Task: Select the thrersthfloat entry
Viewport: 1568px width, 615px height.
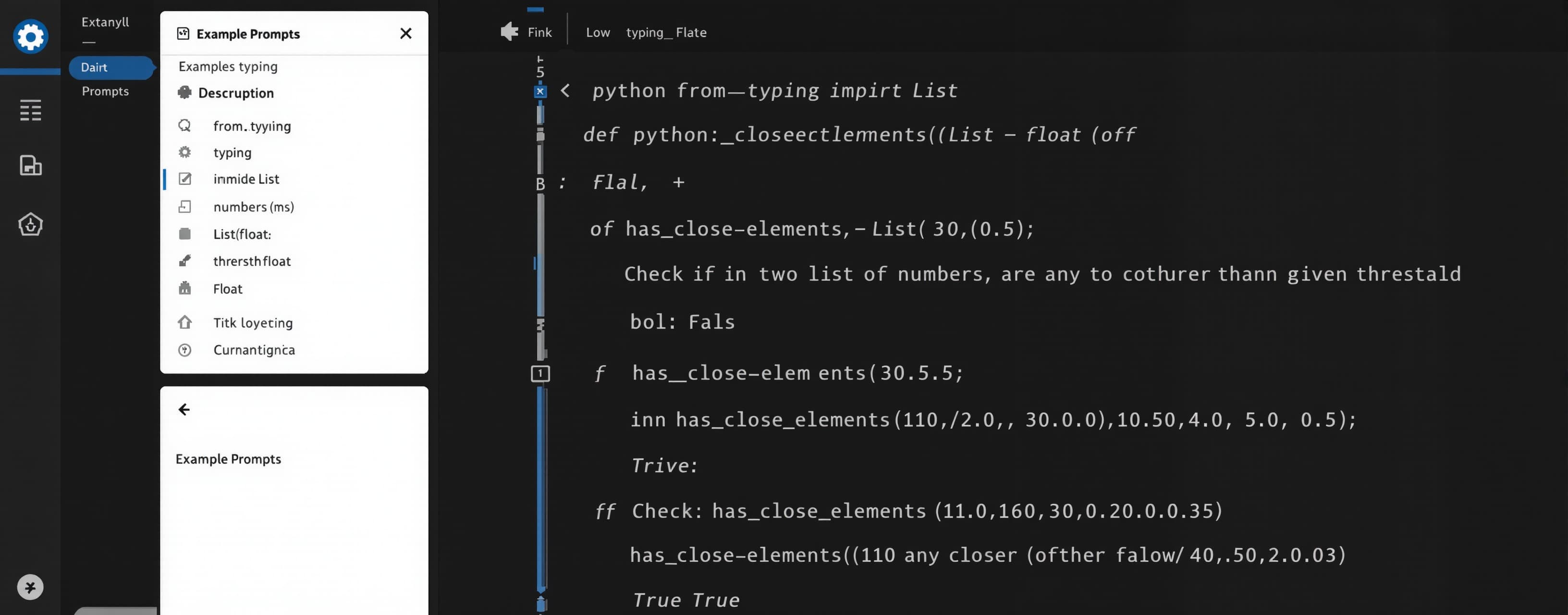Action: 252,261
